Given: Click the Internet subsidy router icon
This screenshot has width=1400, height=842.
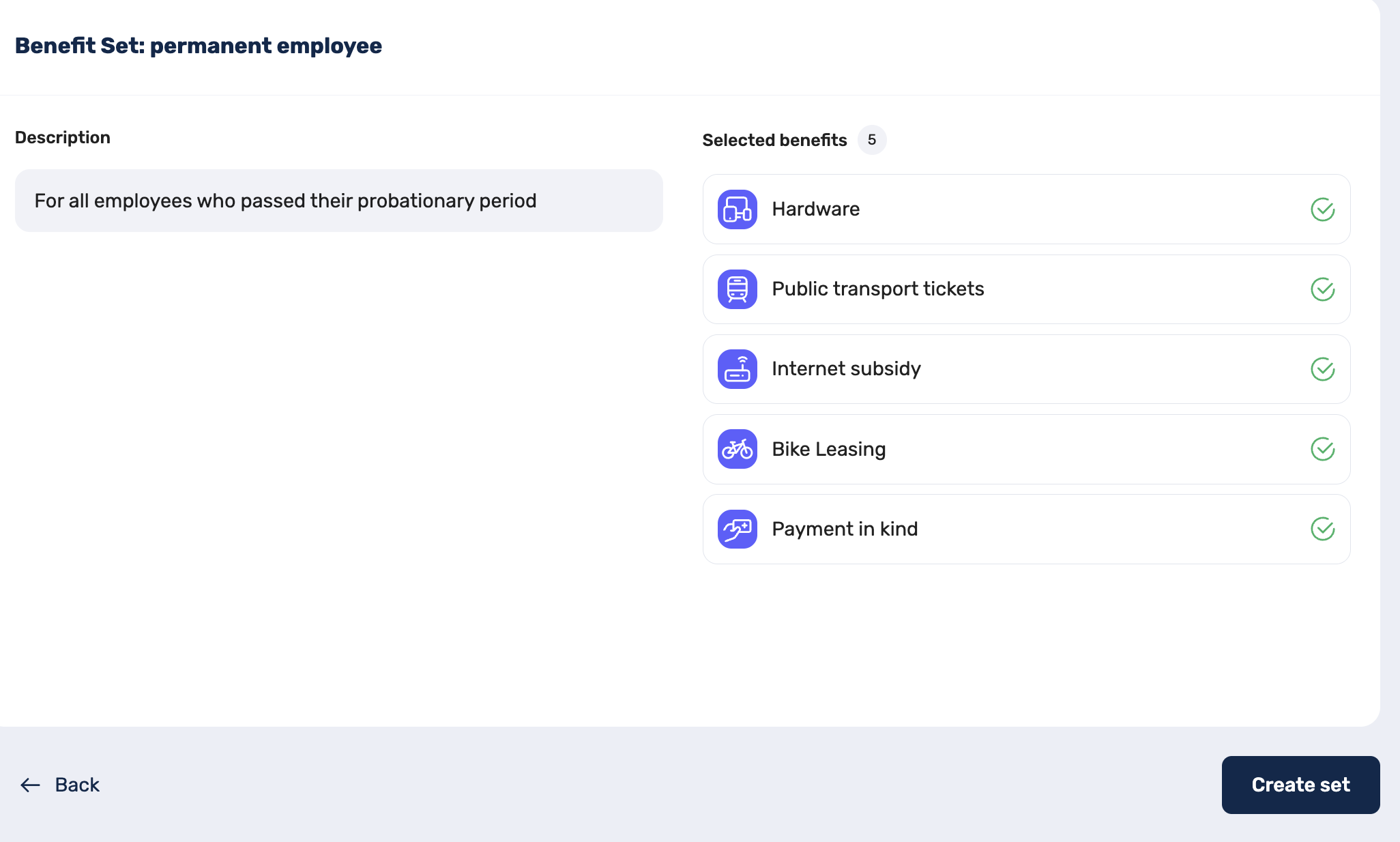Looking at the screenshot, I should 737,369.
